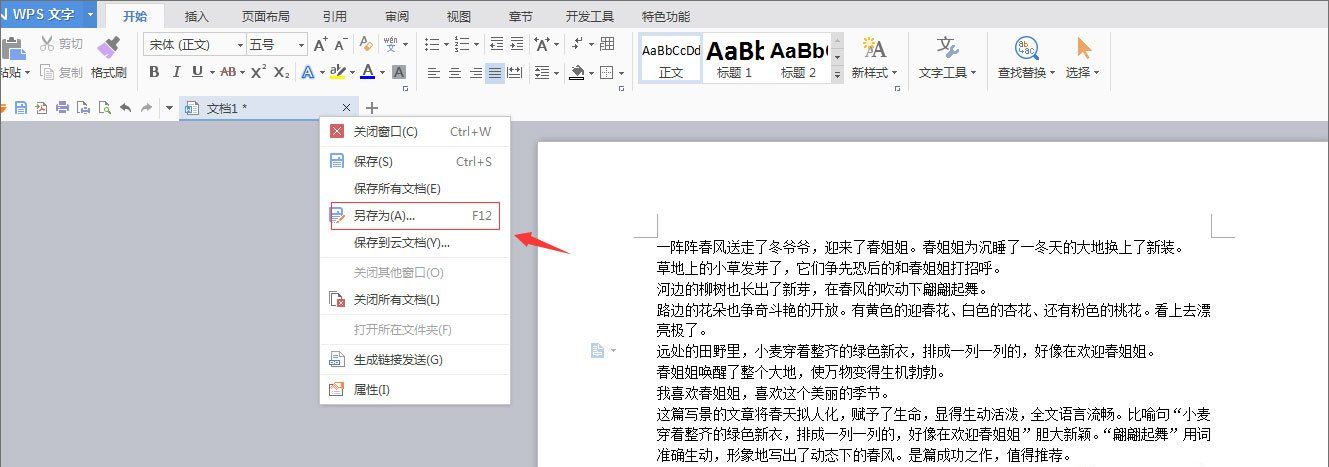Screen dimensions: 1329x467
Task: Apply the 标题 2 style
Action: 798,57
